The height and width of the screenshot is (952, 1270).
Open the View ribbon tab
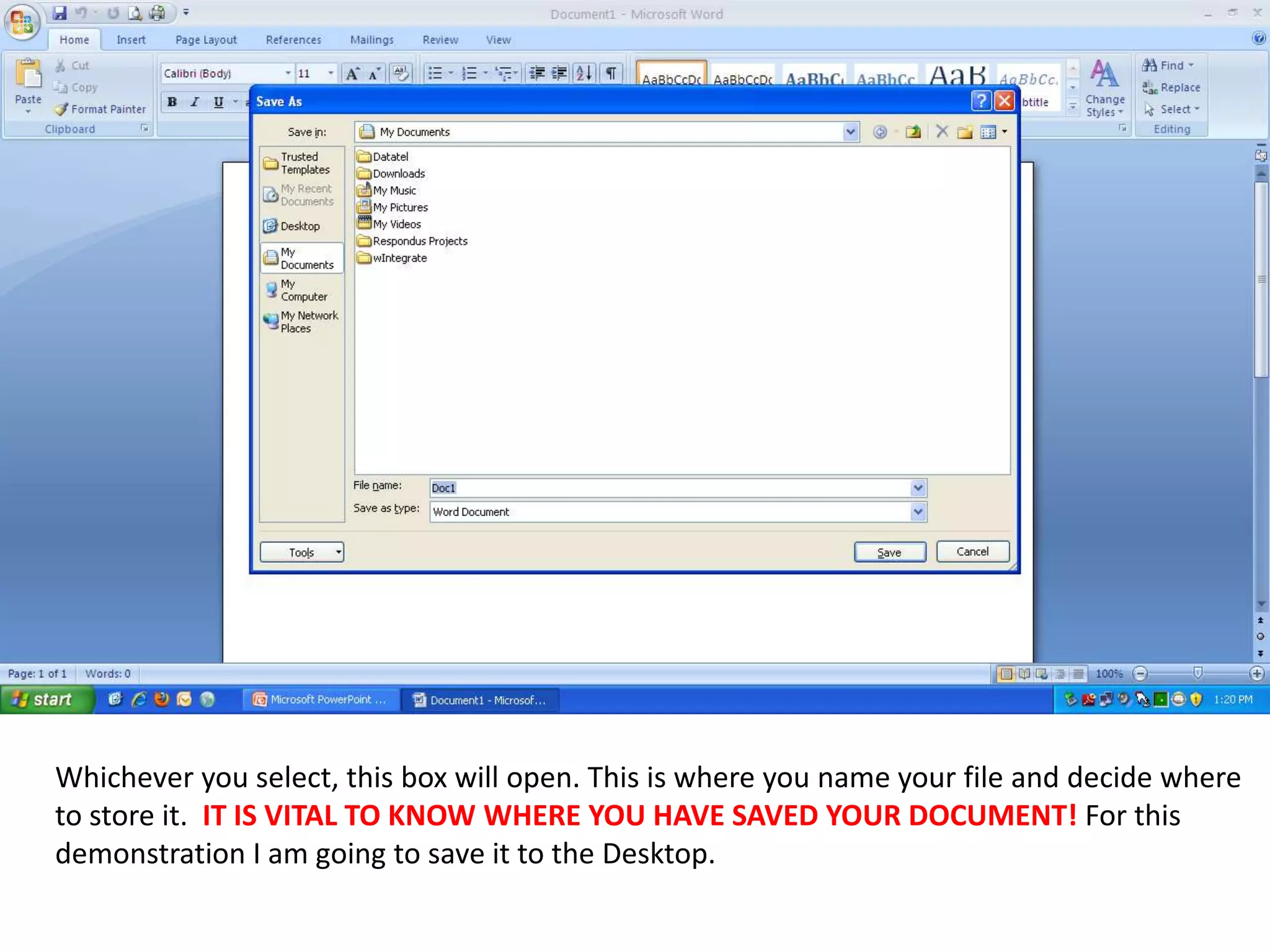498,40
